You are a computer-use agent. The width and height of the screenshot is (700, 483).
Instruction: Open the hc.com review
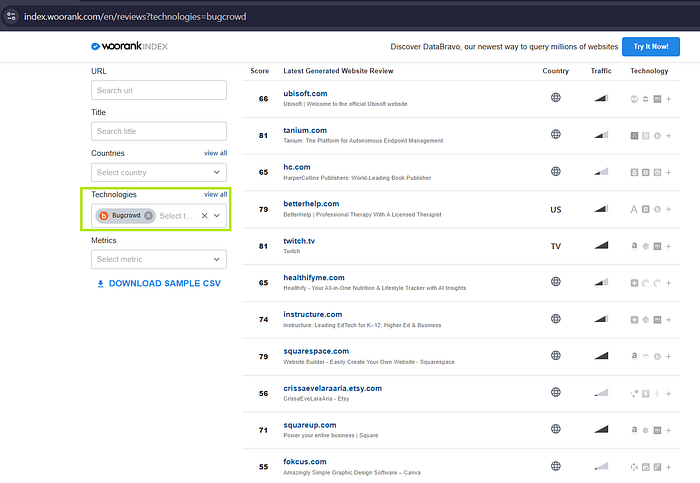coord(297,167)
